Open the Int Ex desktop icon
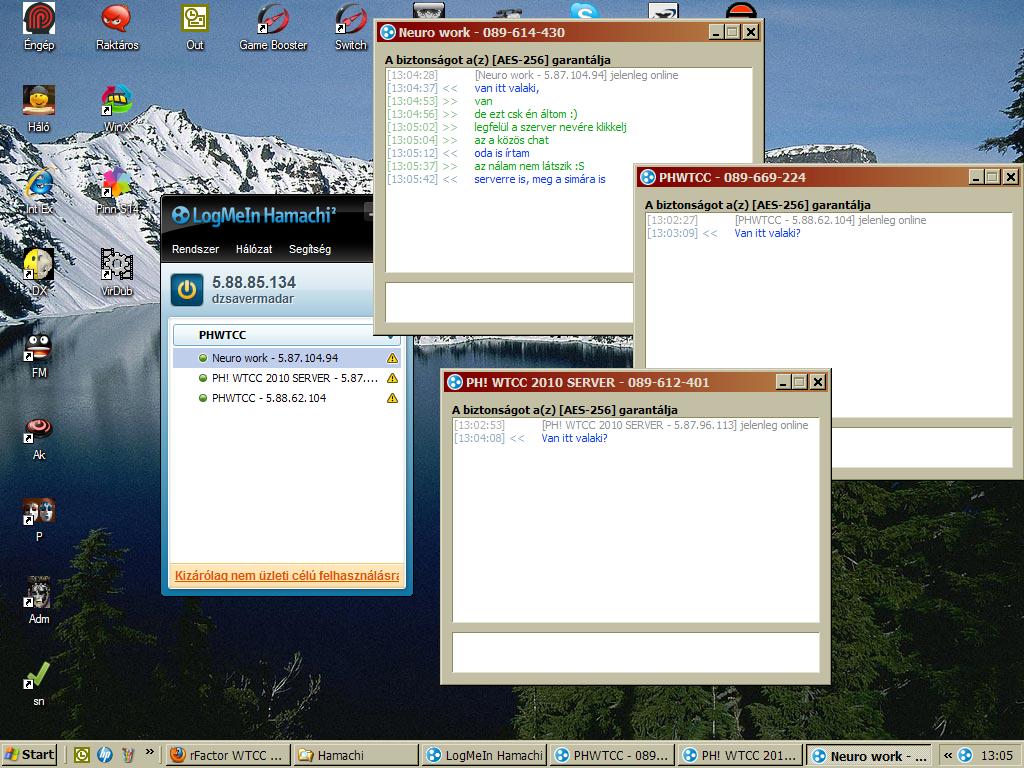The height and width of the screenshot is (768, 1024). 39,191
